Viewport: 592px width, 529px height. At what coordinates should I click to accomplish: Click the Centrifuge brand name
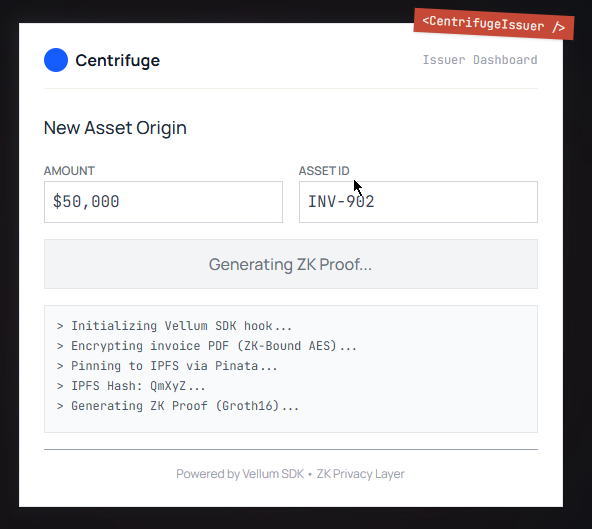(x=117, y=60)
